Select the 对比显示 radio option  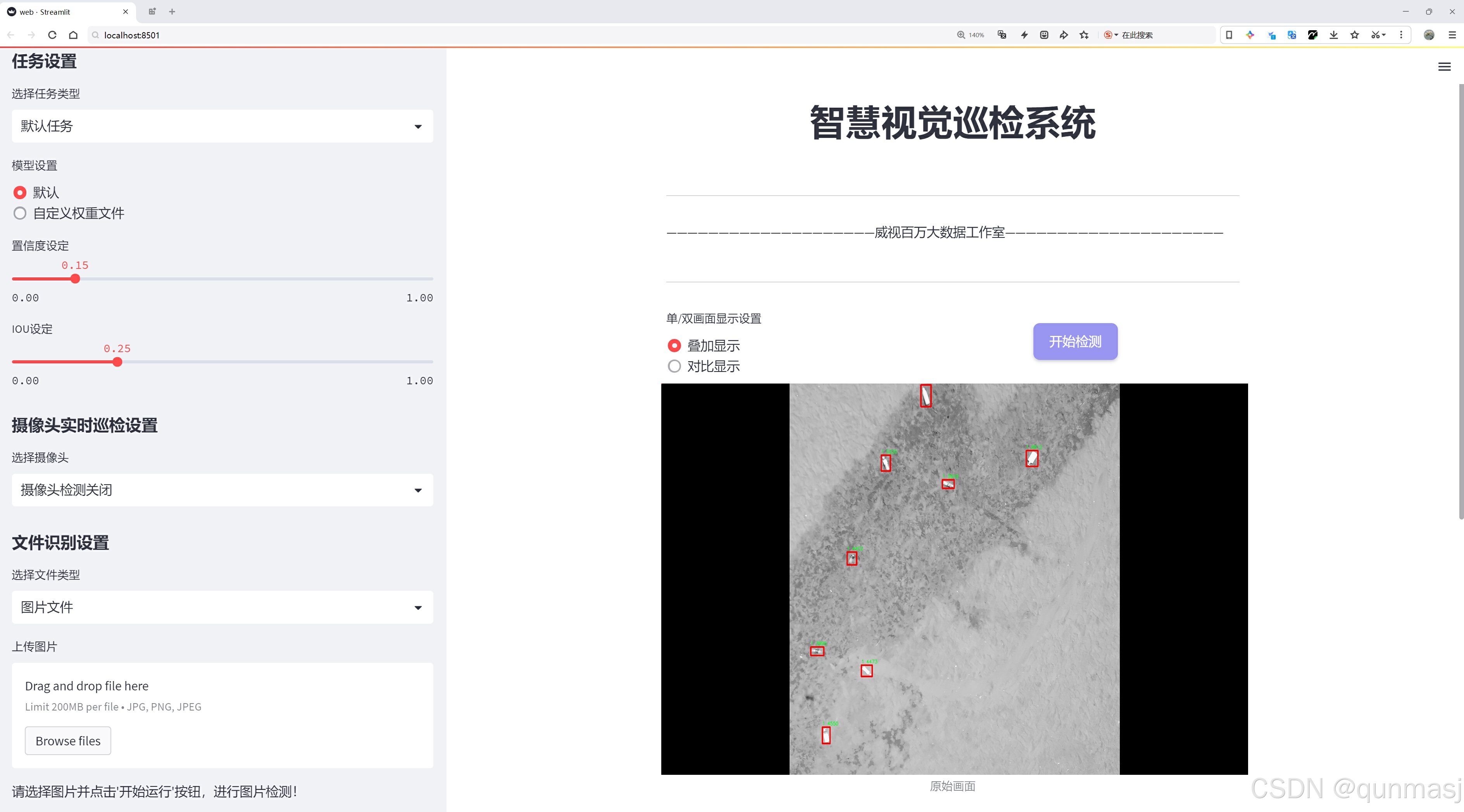point(674,366)
